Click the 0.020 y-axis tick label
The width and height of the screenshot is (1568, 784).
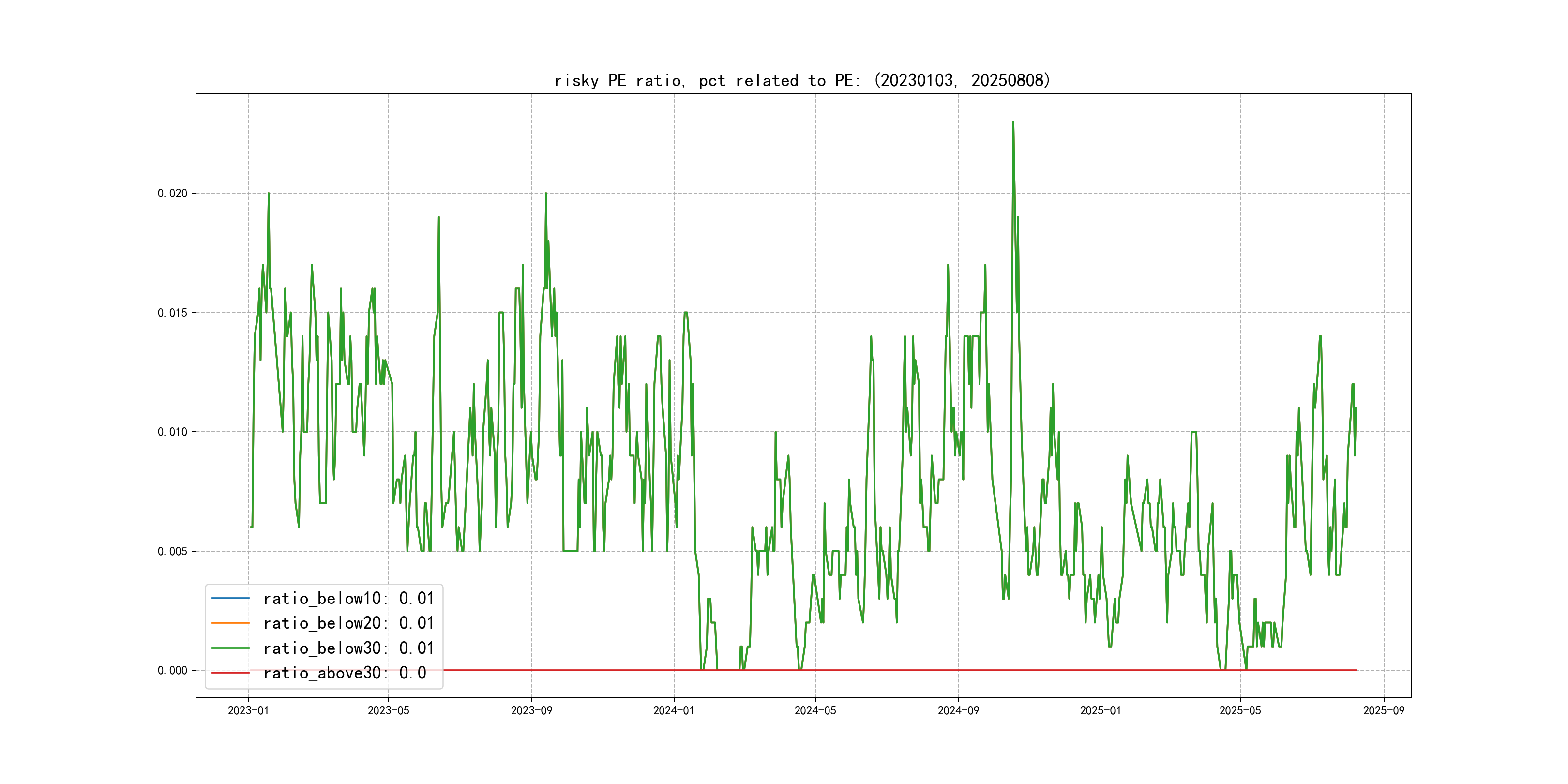(x=172, y=193)
